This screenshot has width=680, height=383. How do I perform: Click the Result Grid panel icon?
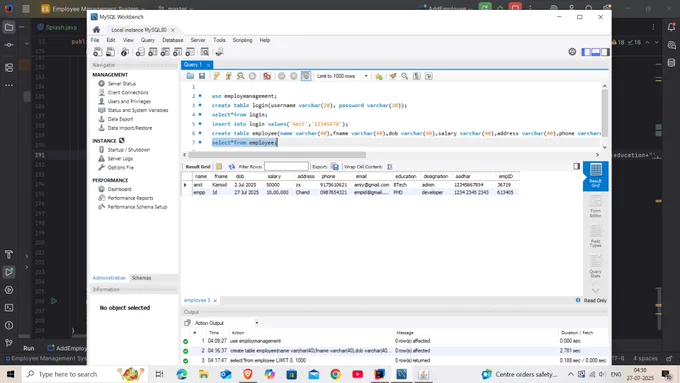(595, 176)
